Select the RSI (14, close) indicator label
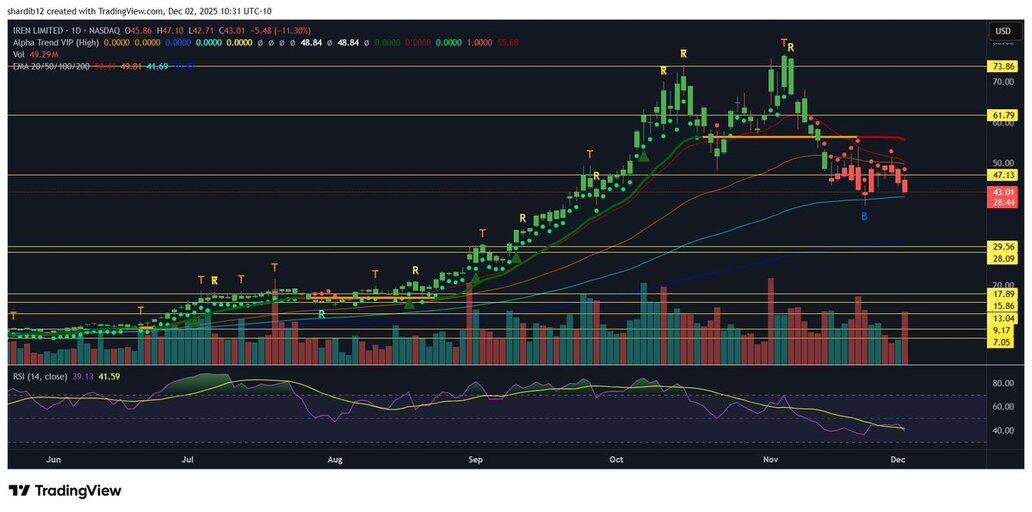This screenshot has height=512, width=1032. (48, 377)
